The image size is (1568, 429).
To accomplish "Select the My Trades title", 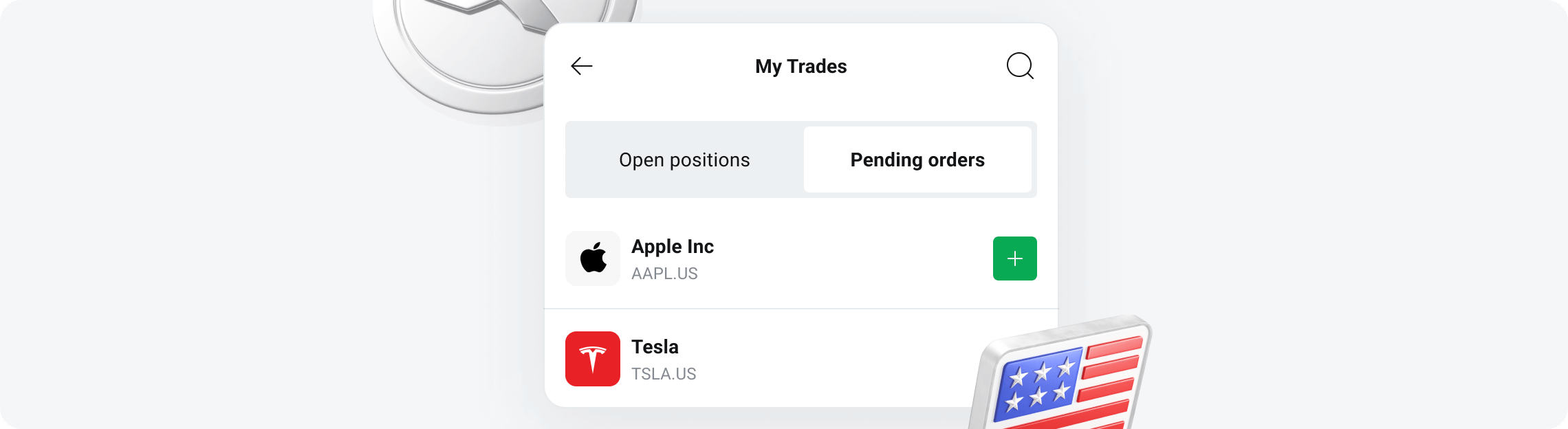I will point(800,66).
